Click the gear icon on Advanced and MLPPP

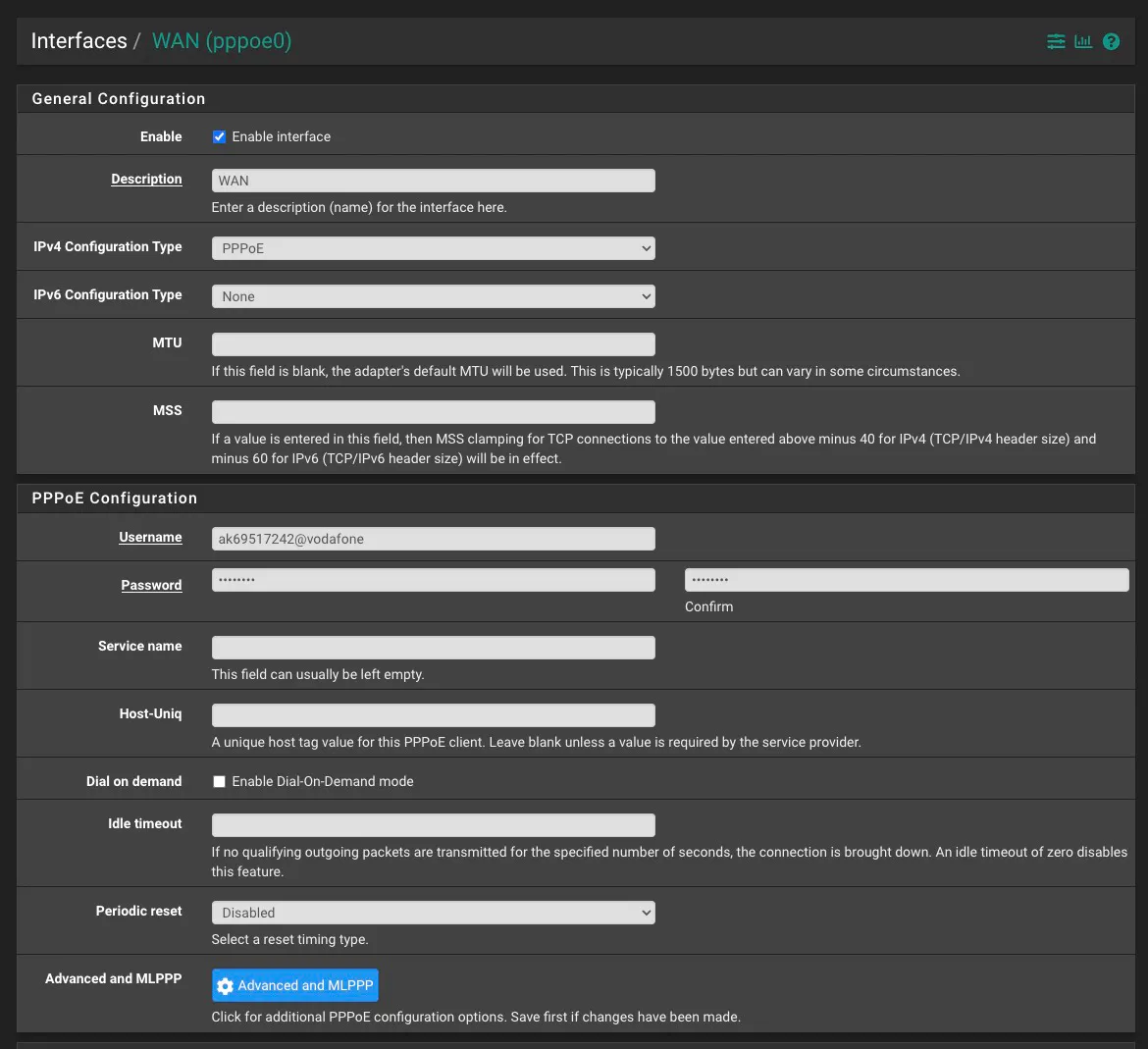227,985
